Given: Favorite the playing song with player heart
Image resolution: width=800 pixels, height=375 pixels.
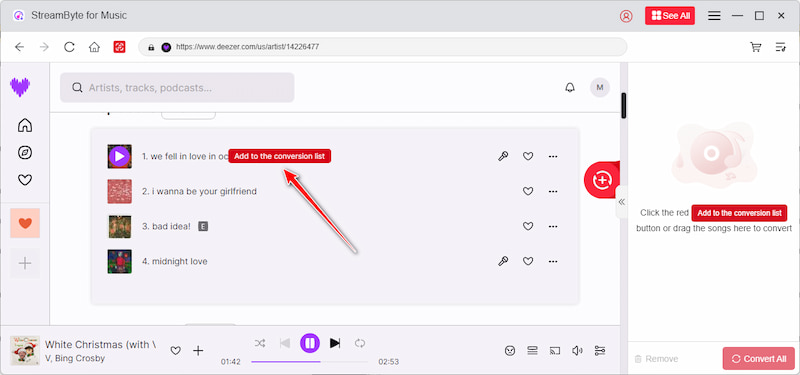Looking at the screenshot, I should click(x=176, y=351).
